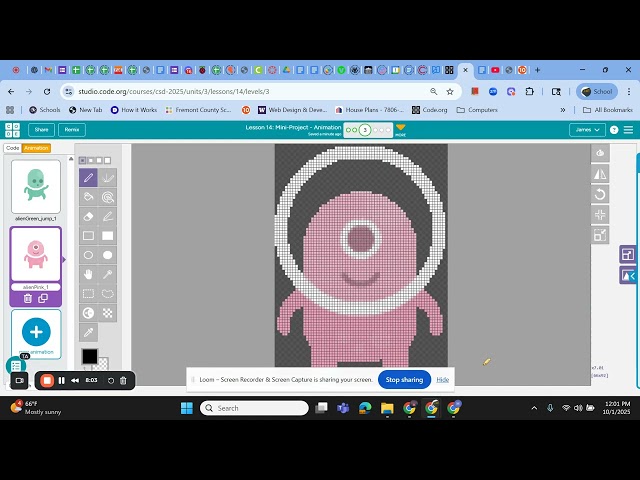Add a new animation with plus button
Screen dimensions: 640x480
tap(36, 331)
